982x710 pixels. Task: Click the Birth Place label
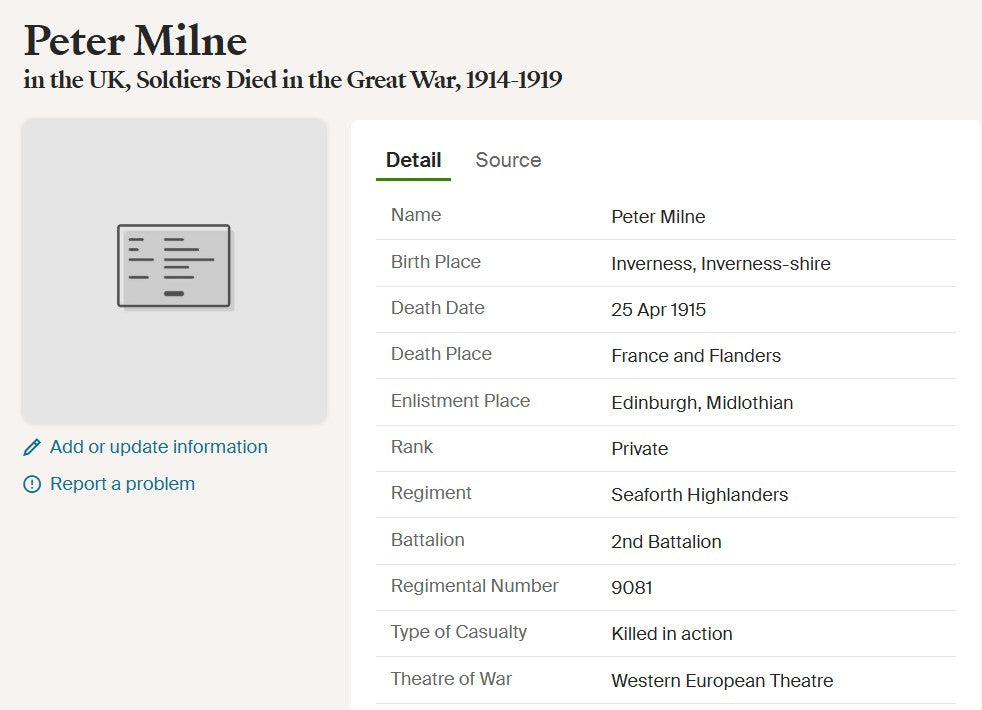(x=436, y=262)
